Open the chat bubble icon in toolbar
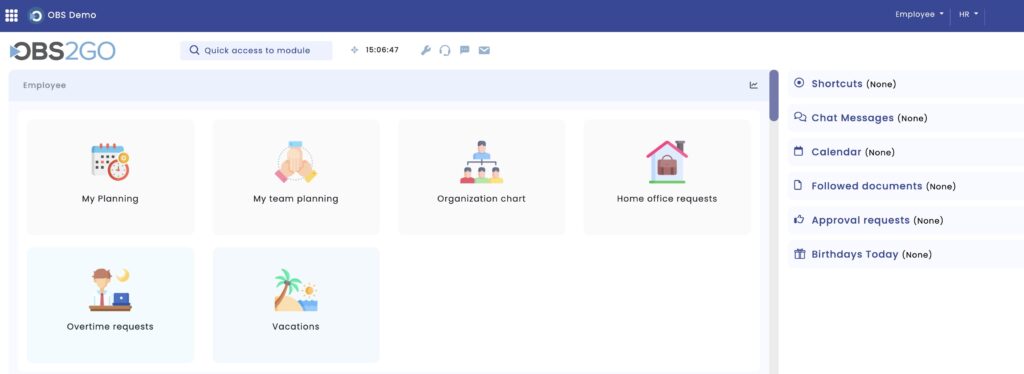 (464, 50)
